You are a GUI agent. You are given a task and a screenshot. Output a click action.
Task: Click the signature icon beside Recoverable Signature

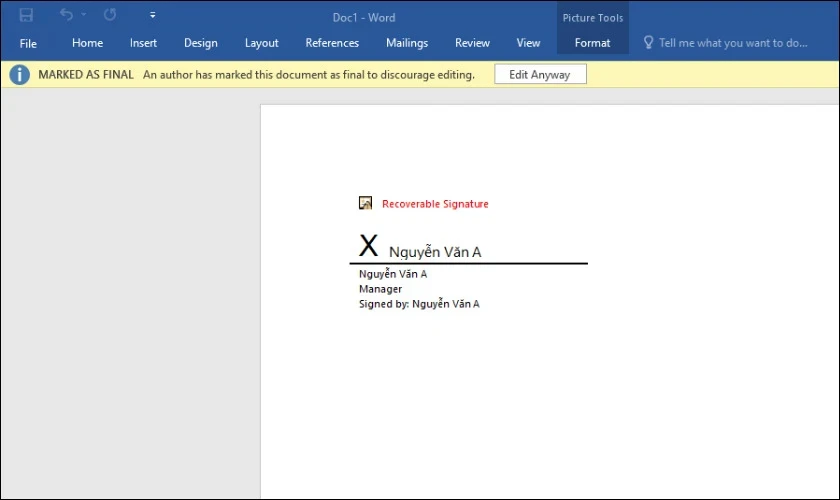pos(366,203)
